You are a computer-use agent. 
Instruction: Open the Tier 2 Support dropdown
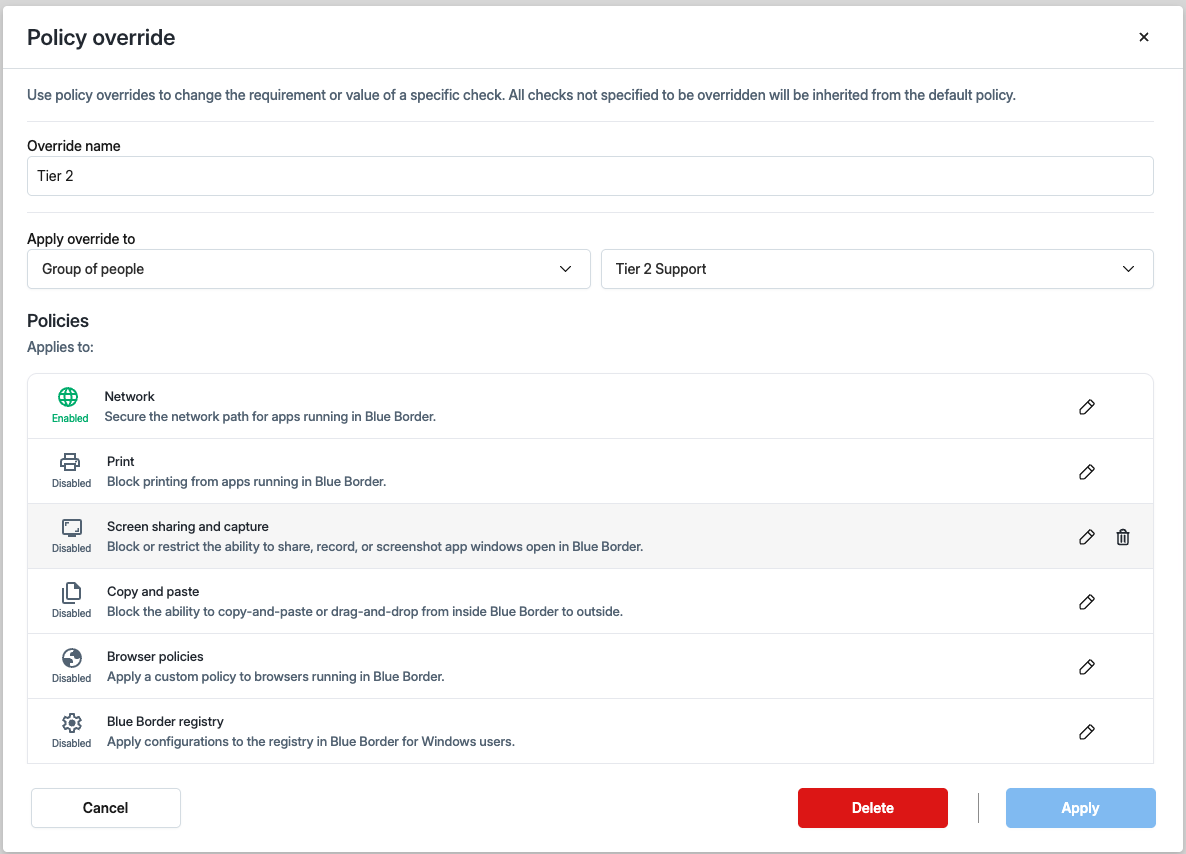click(877, 269)
